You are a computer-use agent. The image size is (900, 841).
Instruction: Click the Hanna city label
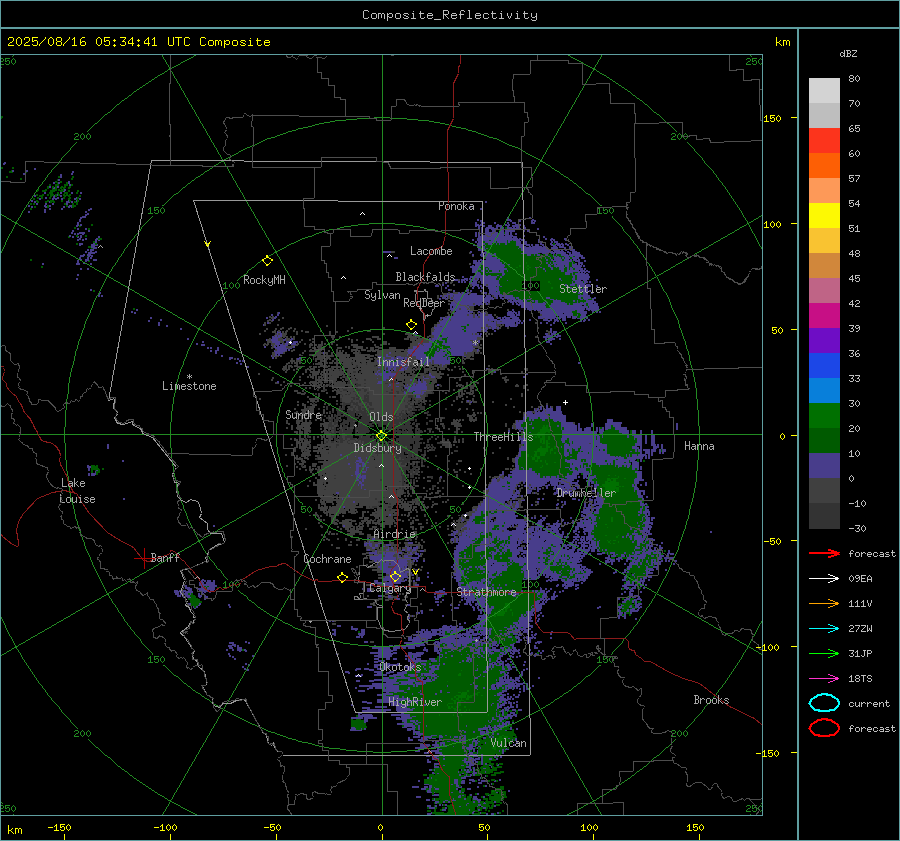click(699, 446)
